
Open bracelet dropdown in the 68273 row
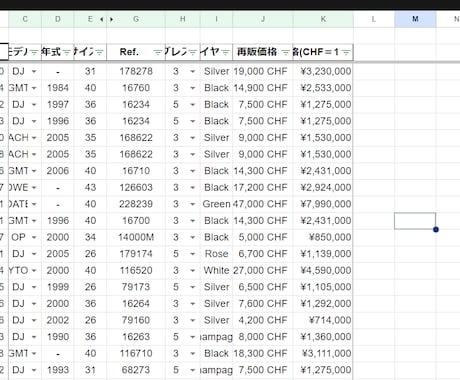point(193,370)
